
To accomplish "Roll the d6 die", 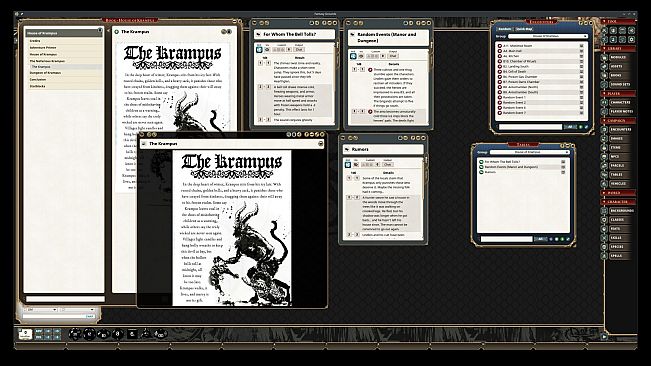I will click(x=132, y=334).
